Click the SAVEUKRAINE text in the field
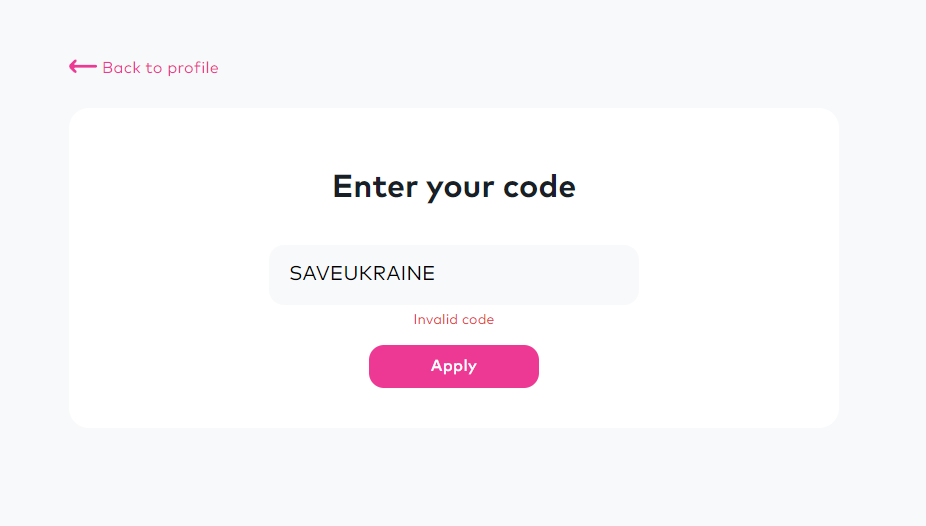The width and height of the screenshot is (926, 526). pos(362,274)
